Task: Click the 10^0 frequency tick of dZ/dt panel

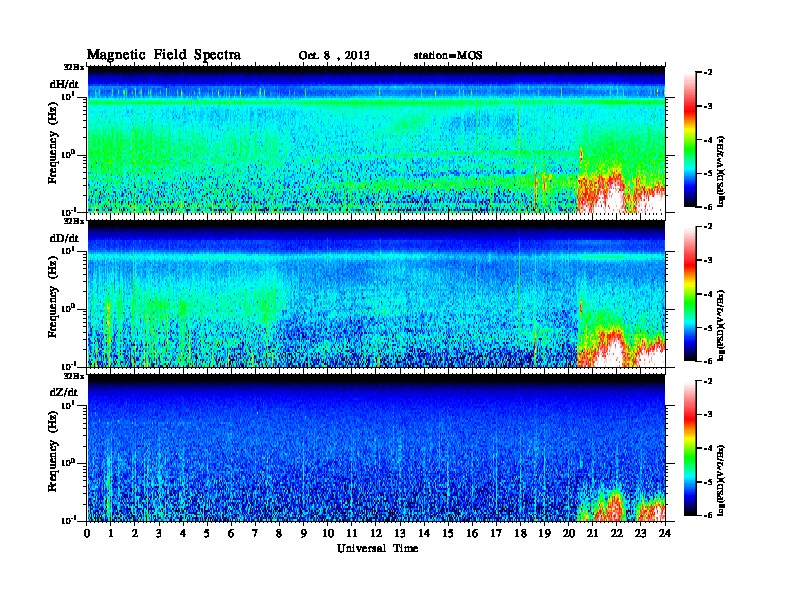Action: coord(68,463)
